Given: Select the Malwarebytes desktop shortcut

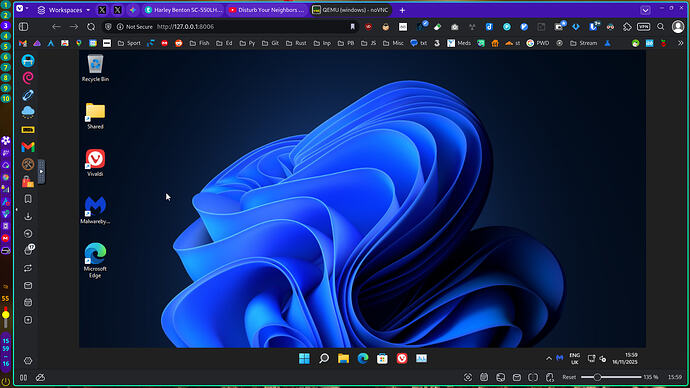Looking at the screenshot, I should point(95,210).
